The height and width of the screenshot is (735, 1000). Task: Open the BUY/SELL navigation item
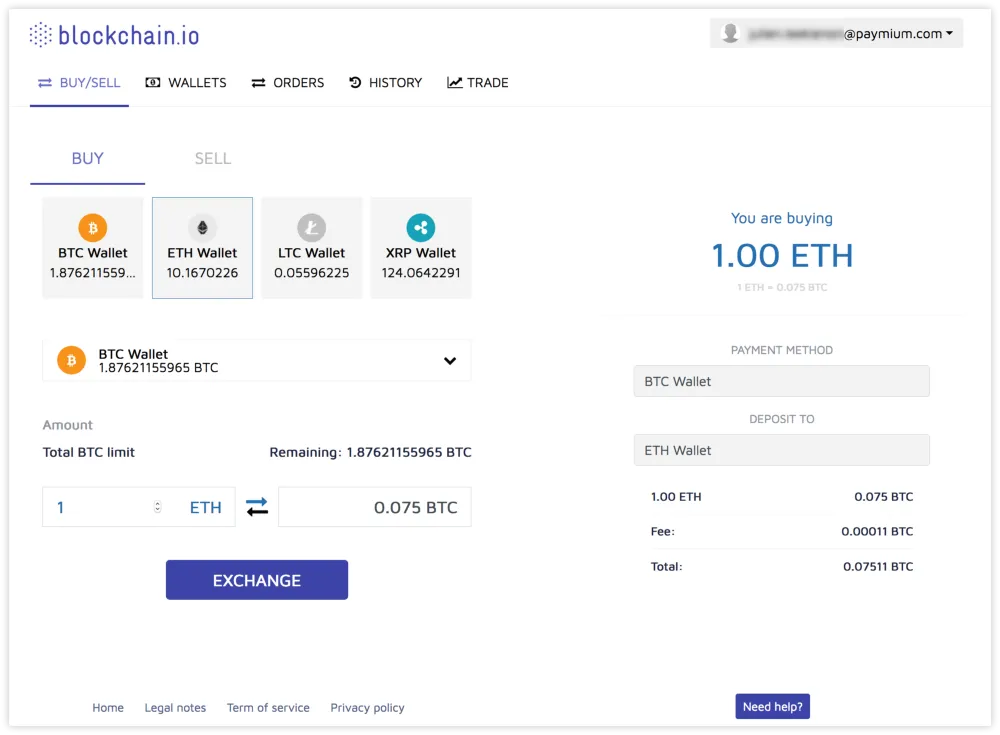pos(79,83)
